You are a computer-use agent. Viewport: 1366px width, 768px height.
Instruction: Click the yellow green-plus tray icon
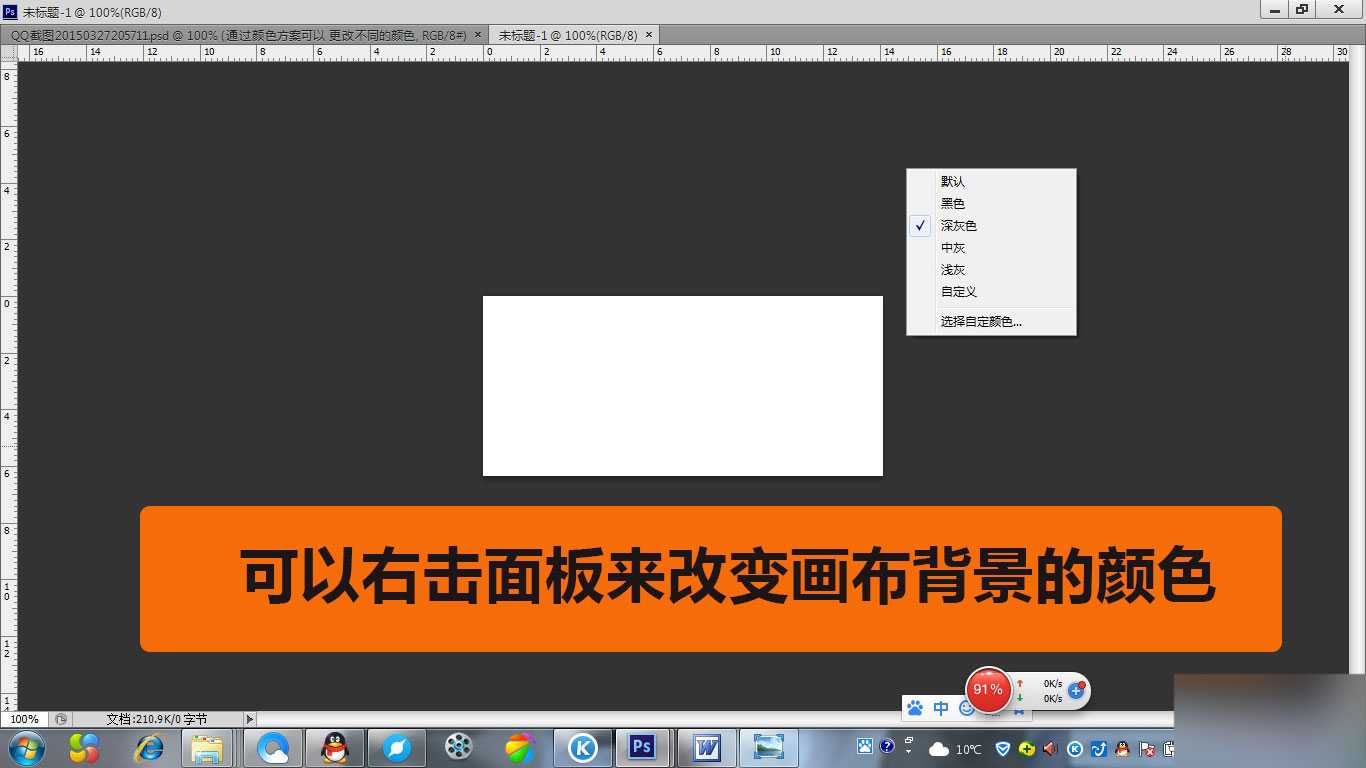point(1027,748)
